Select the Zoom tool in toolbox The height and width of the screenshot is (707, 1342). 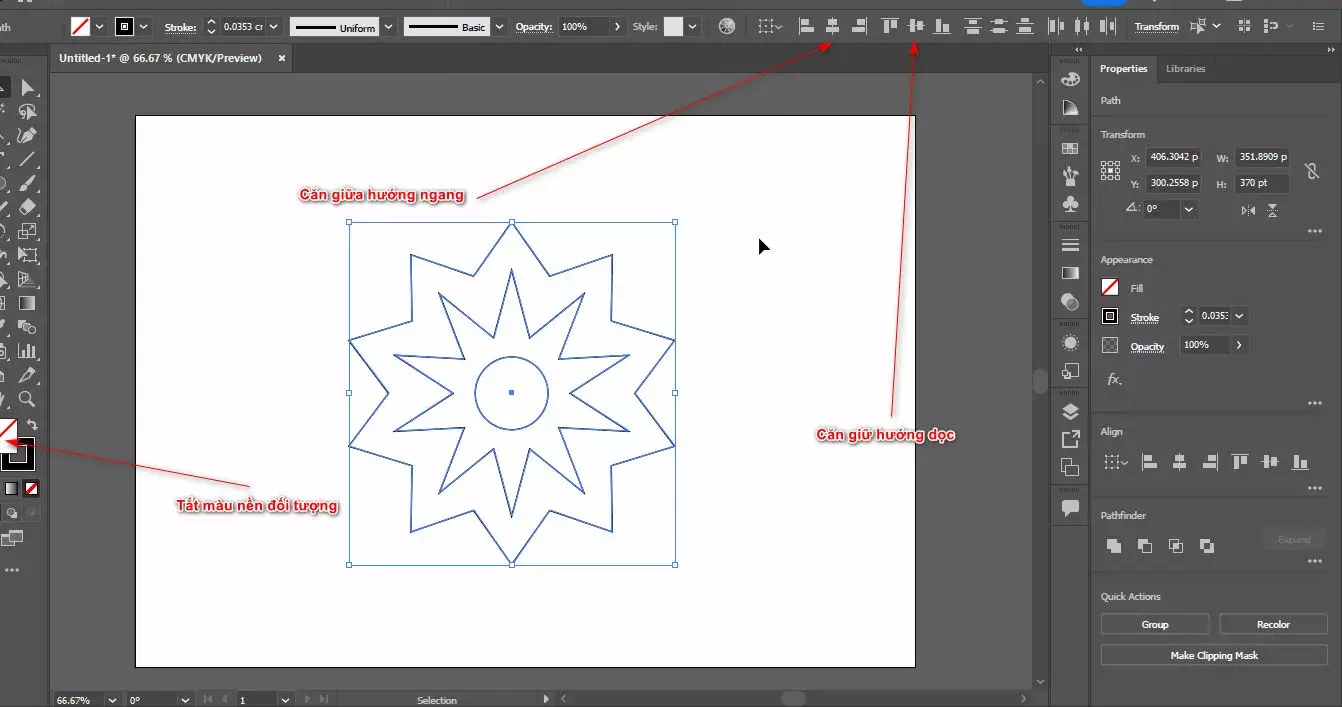(27, 399)
